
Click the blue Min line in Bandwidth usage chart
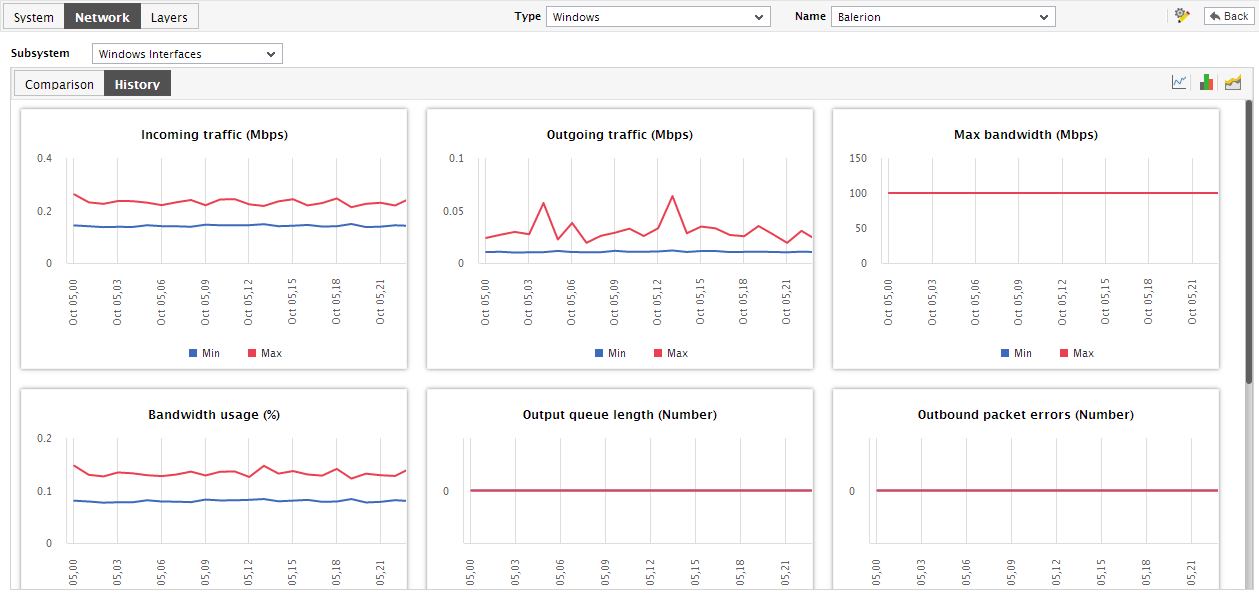click(x=240, y=500)
